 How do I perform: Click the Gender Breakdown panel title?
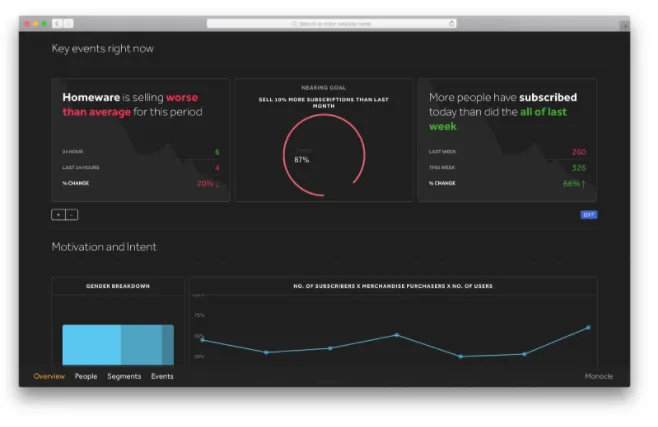tap(118, 286)
